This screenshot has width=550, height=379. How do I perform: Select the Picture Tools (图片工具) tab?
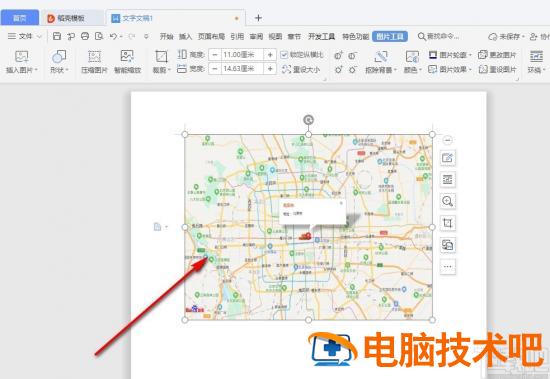coord(390,36)
